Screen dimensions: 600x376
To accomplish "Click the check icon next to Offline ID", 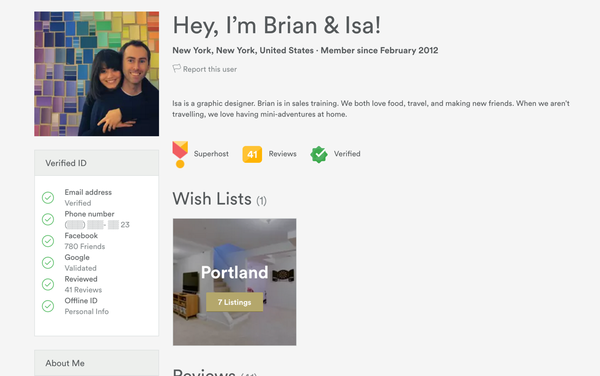I will (x=48, y=306).
